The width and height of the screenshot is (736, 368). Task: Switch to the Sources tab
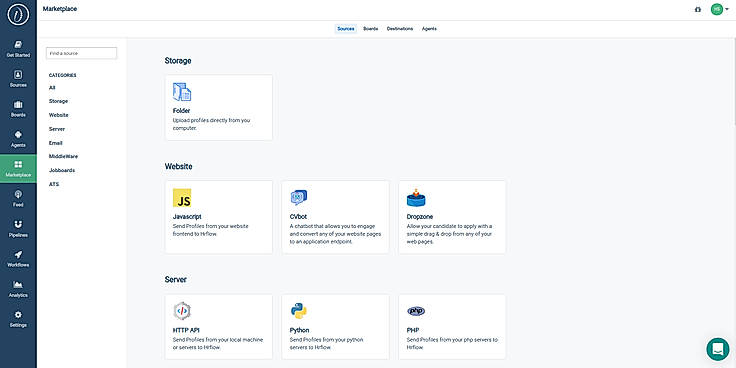(346, 29)
